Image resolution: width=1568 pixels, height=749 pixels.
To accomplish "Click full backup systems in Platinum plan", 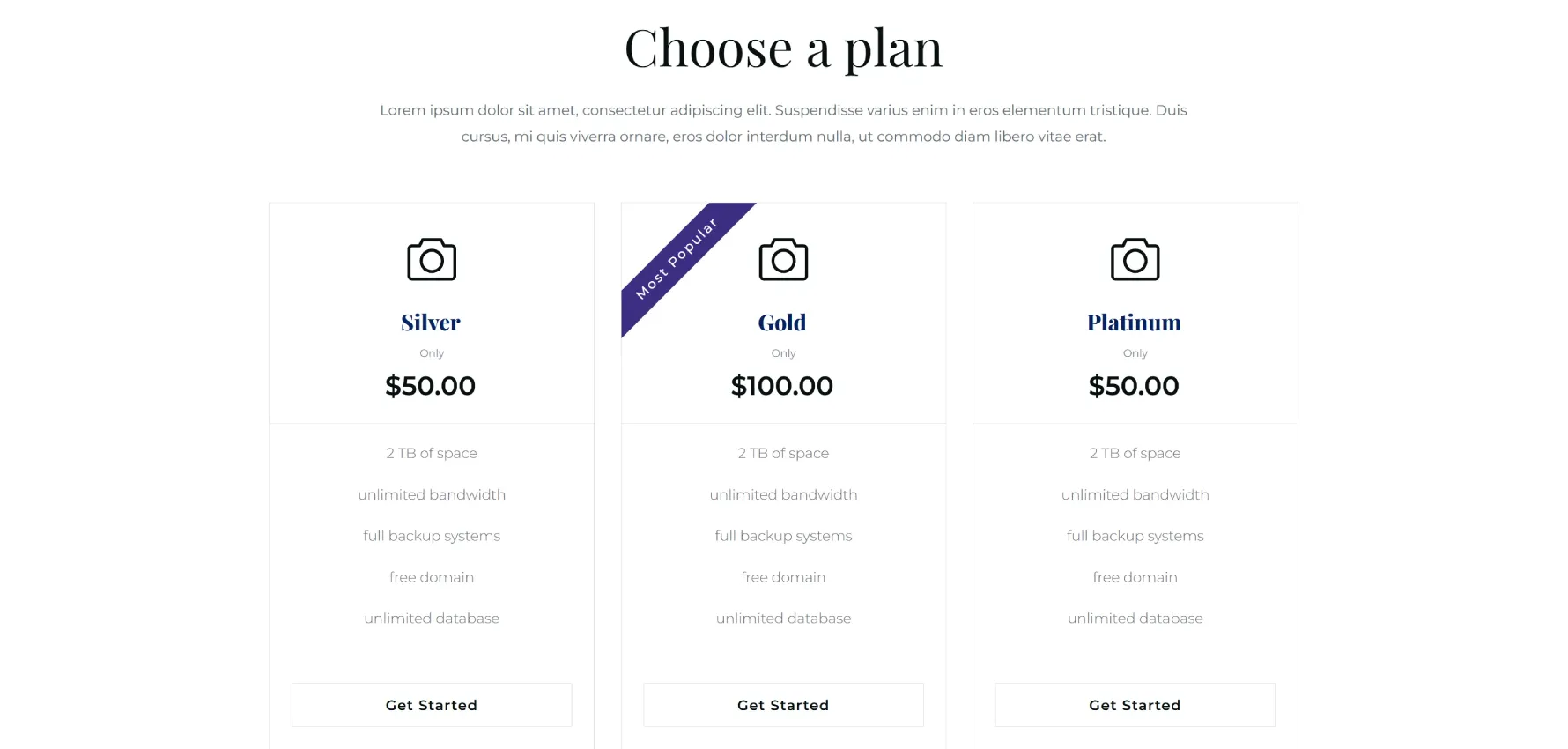I will click(x=1135, y=536).
